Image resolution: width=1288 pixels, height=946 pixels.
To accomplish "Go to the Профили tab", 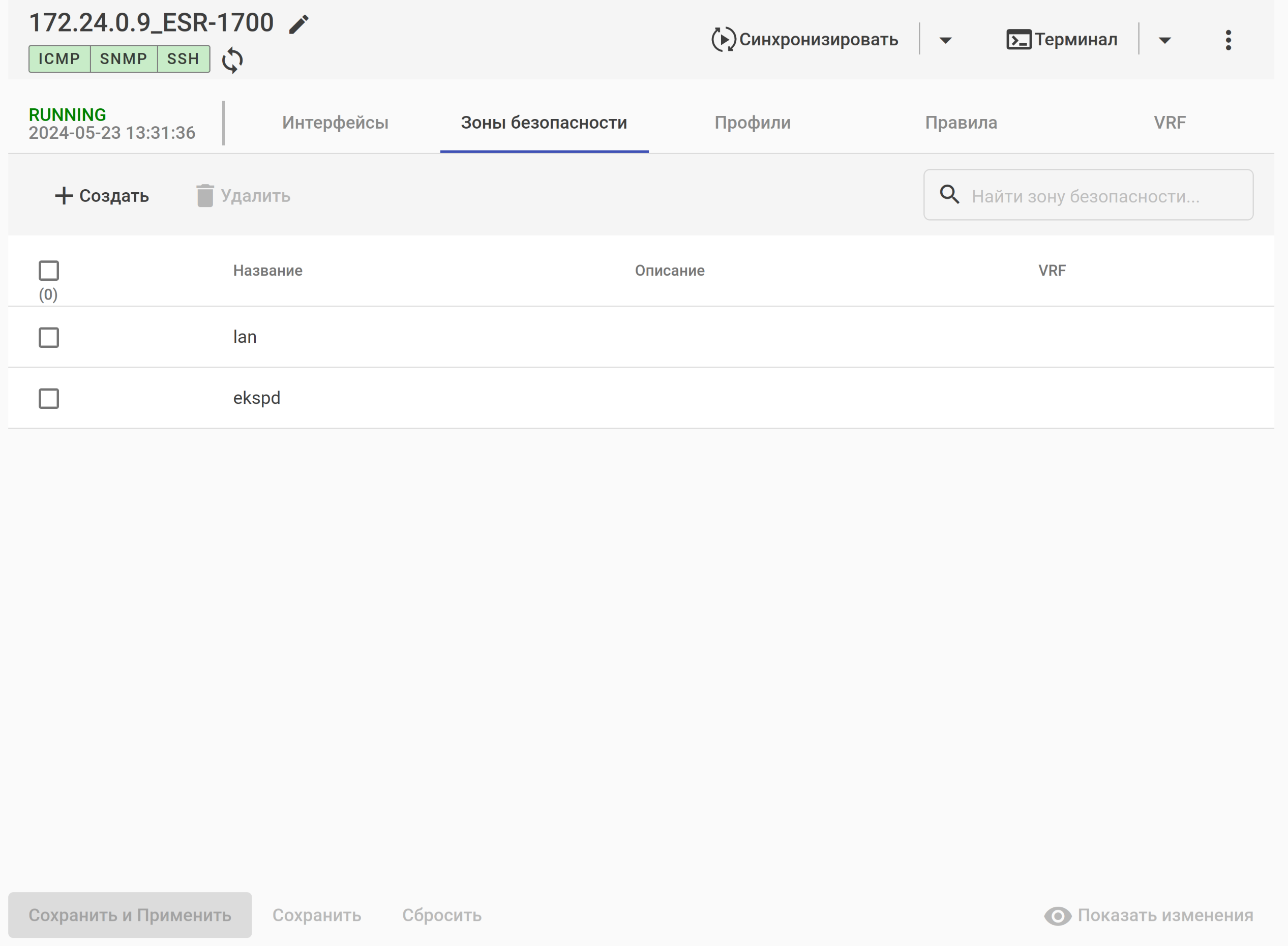I will (x=752, y=123).
